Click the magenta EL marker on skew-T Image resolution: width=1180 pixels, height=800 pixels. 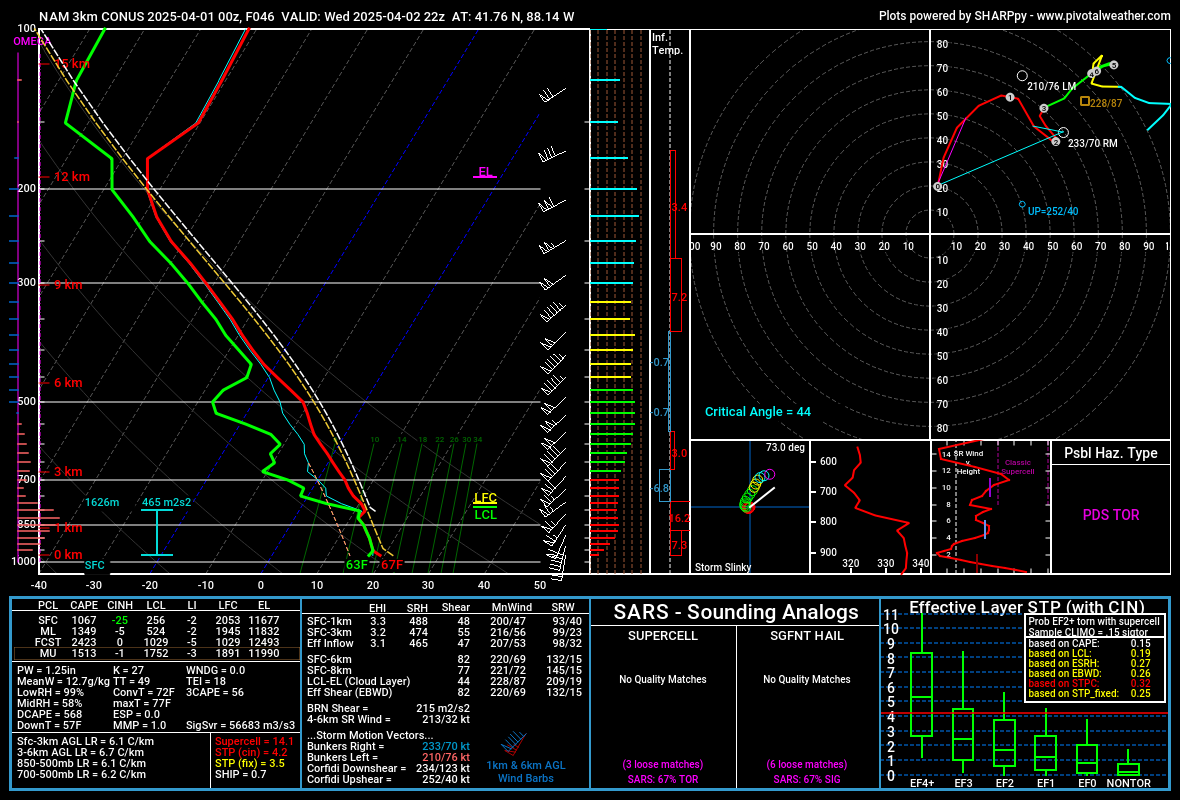(x=485, y=173)
